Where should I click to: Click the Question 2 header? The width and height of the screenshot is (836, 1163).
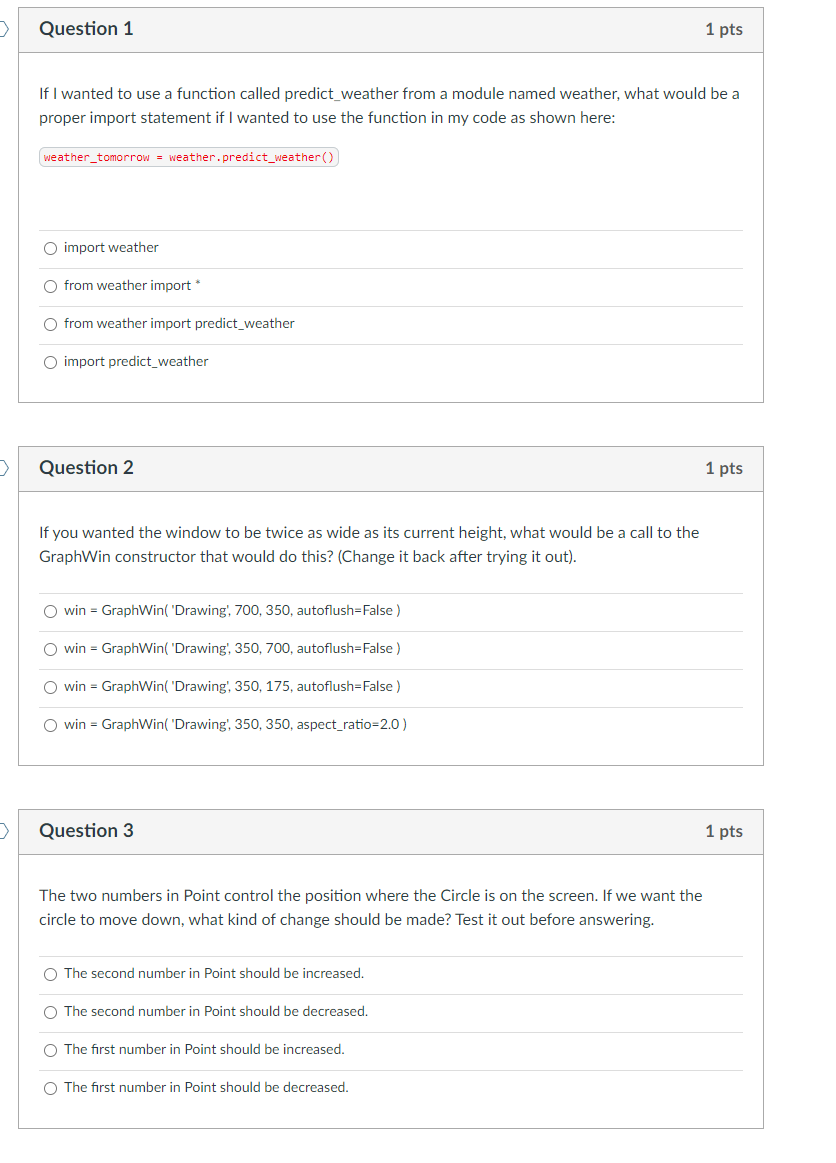86,468
